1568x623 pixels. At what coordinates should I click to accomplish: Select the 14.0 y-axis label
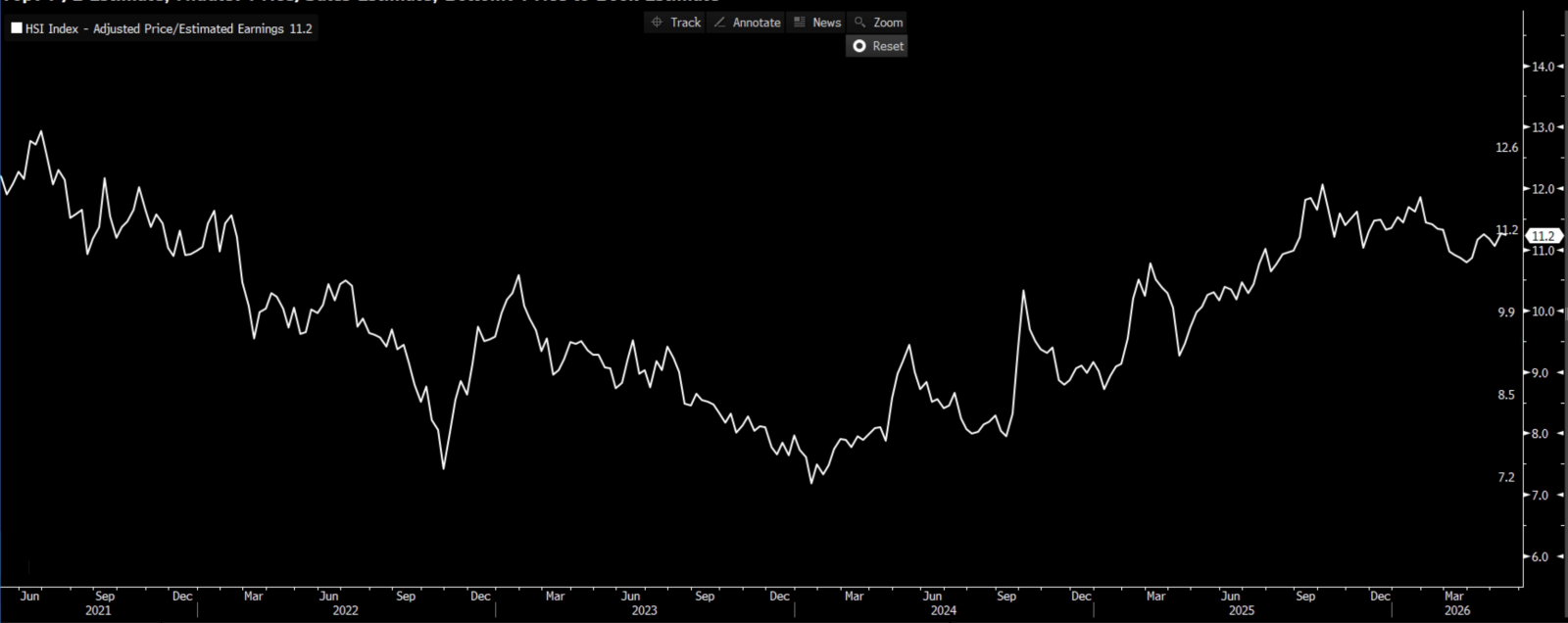tap(1543, 67)
